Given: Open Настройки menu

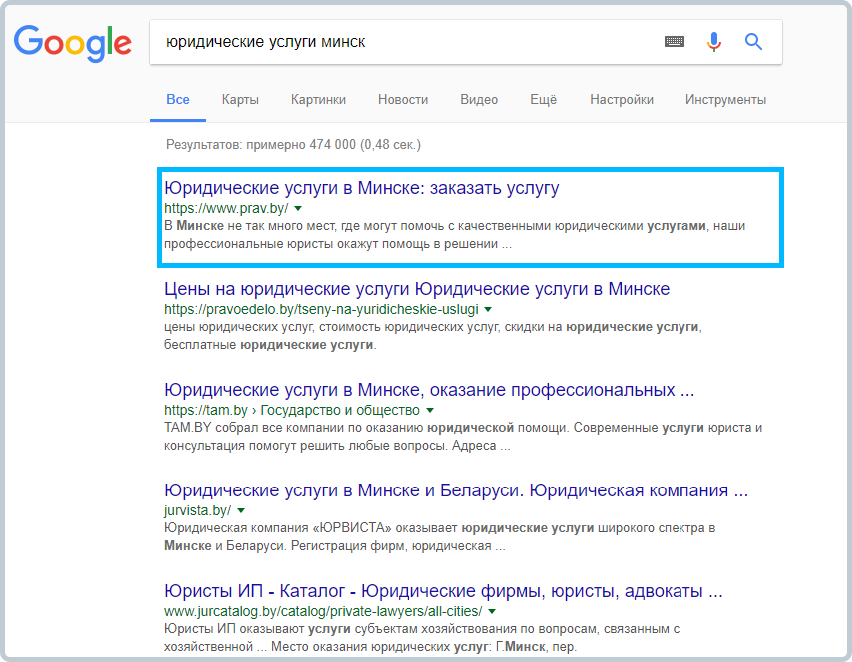Looking at the screenshot, I should (x=622, y=99).
